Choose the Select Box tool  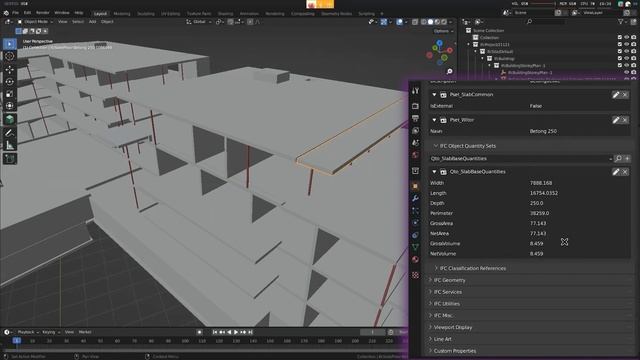pos(9,44)
